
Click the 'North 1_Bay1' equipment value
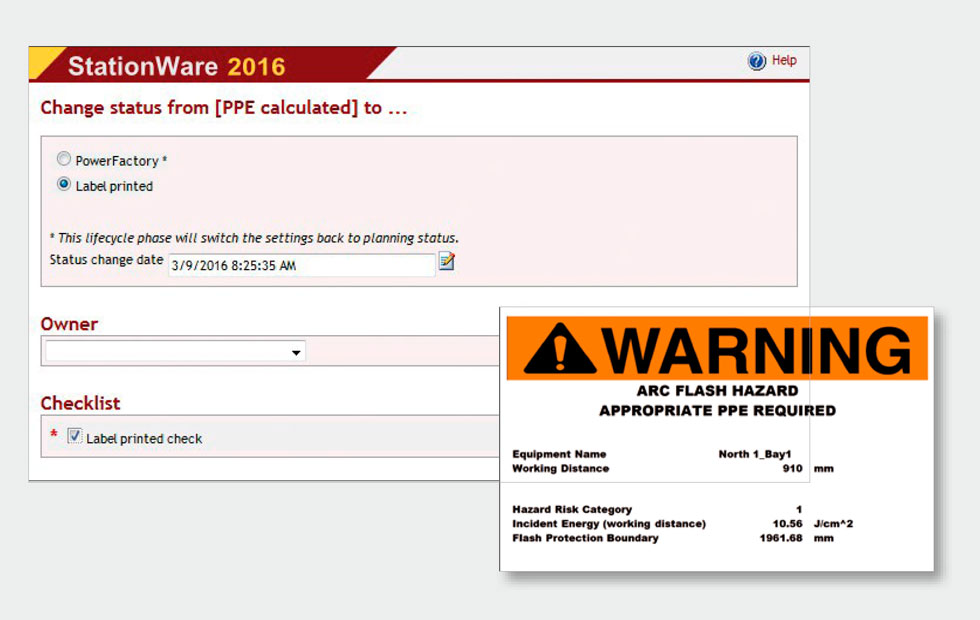click(755, 454)
